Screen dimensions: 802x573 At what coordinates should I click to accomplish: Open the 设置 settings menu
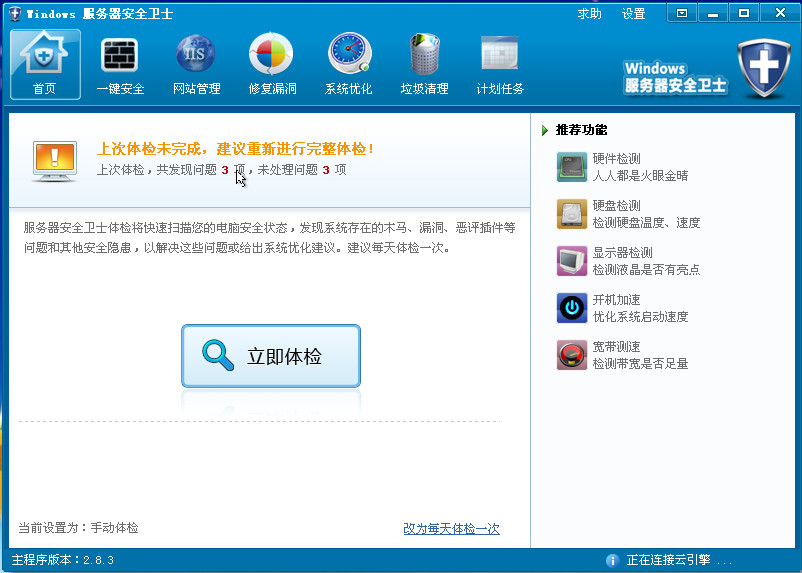tap(633, 14)
